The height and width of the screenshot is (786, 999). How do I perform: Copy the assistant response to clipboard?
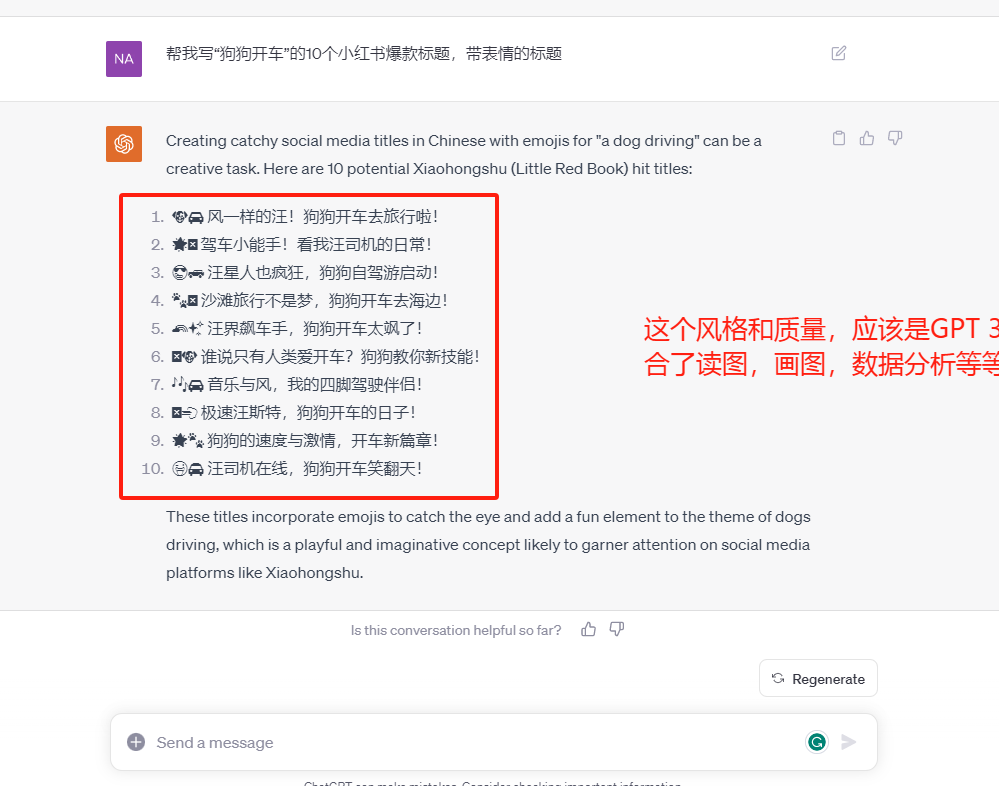point(839,138)
